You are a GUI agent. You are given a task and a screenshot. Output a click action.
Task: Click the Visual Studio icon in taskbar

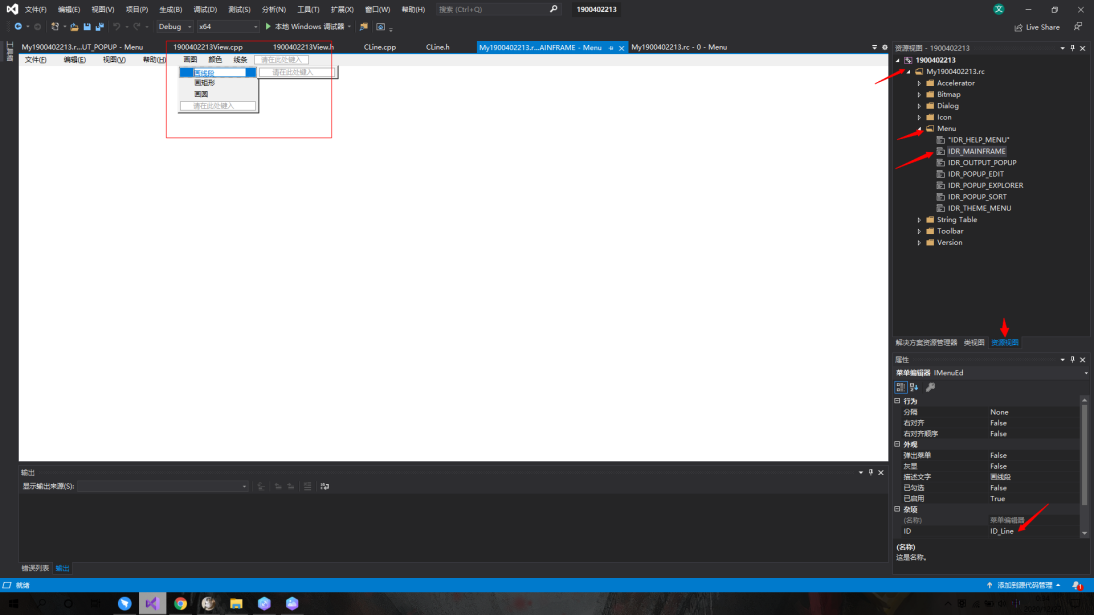(x=152, y=604)
